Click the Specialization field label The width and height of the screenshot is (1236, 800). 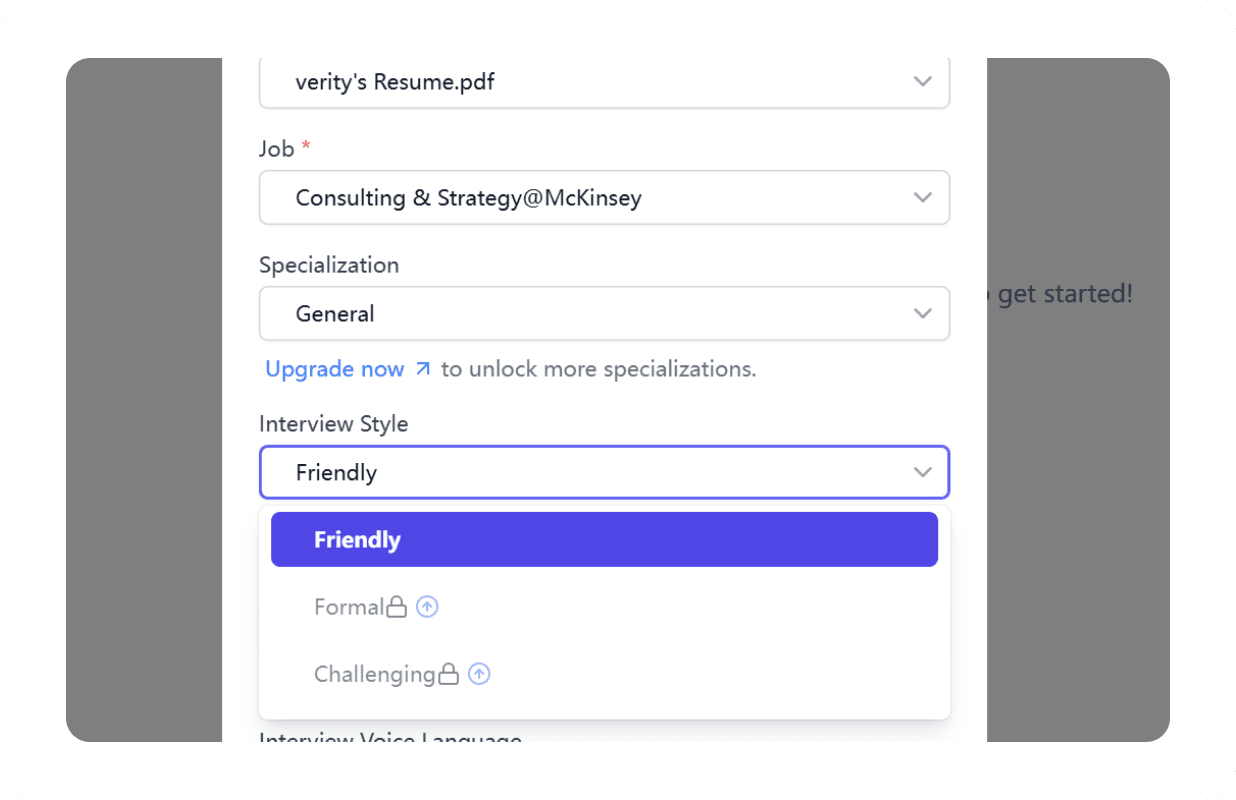pos(329,265)
